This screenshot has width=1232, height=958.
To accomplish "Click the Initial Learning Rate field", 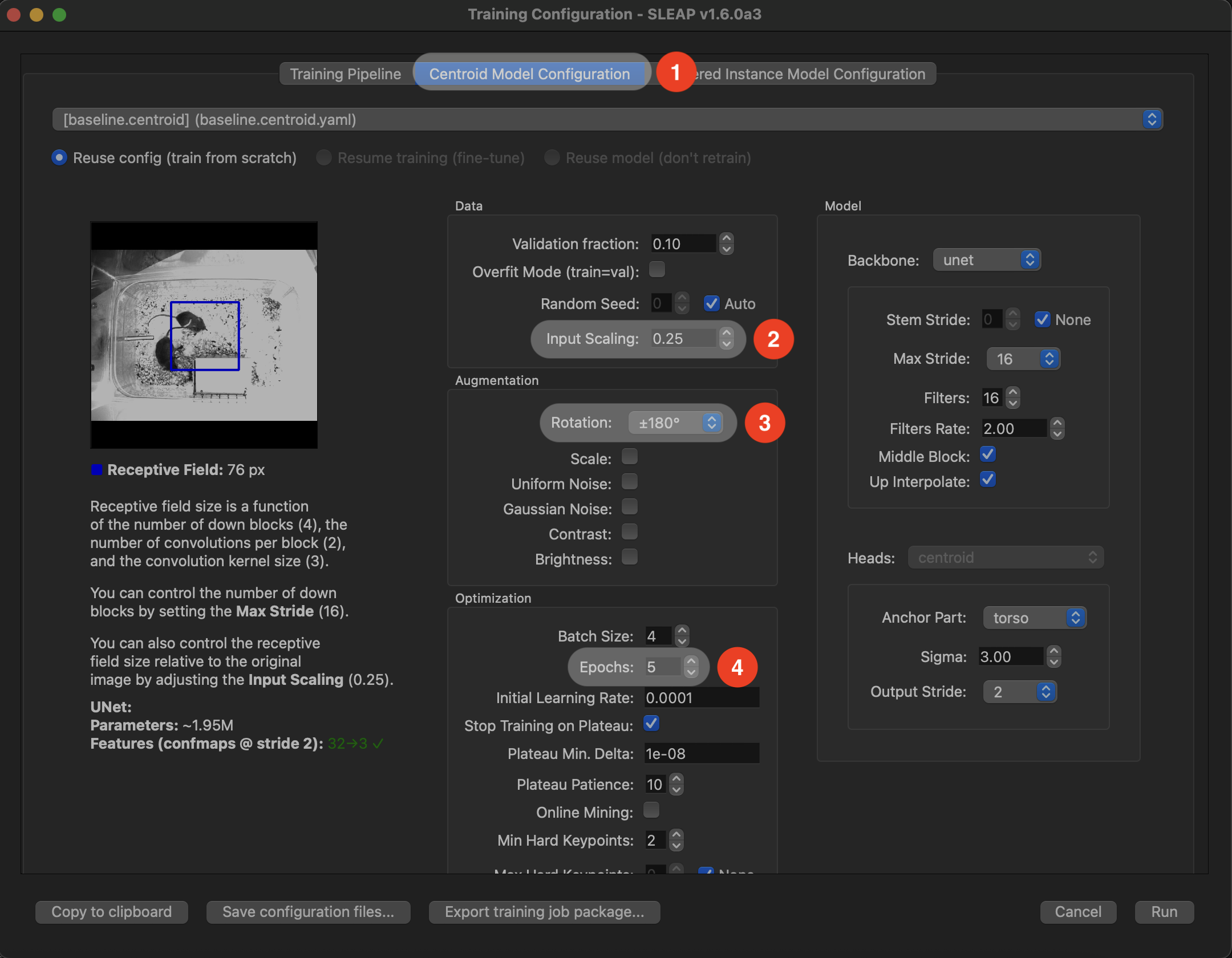I will pyautogui.click(x=702, y=698).
